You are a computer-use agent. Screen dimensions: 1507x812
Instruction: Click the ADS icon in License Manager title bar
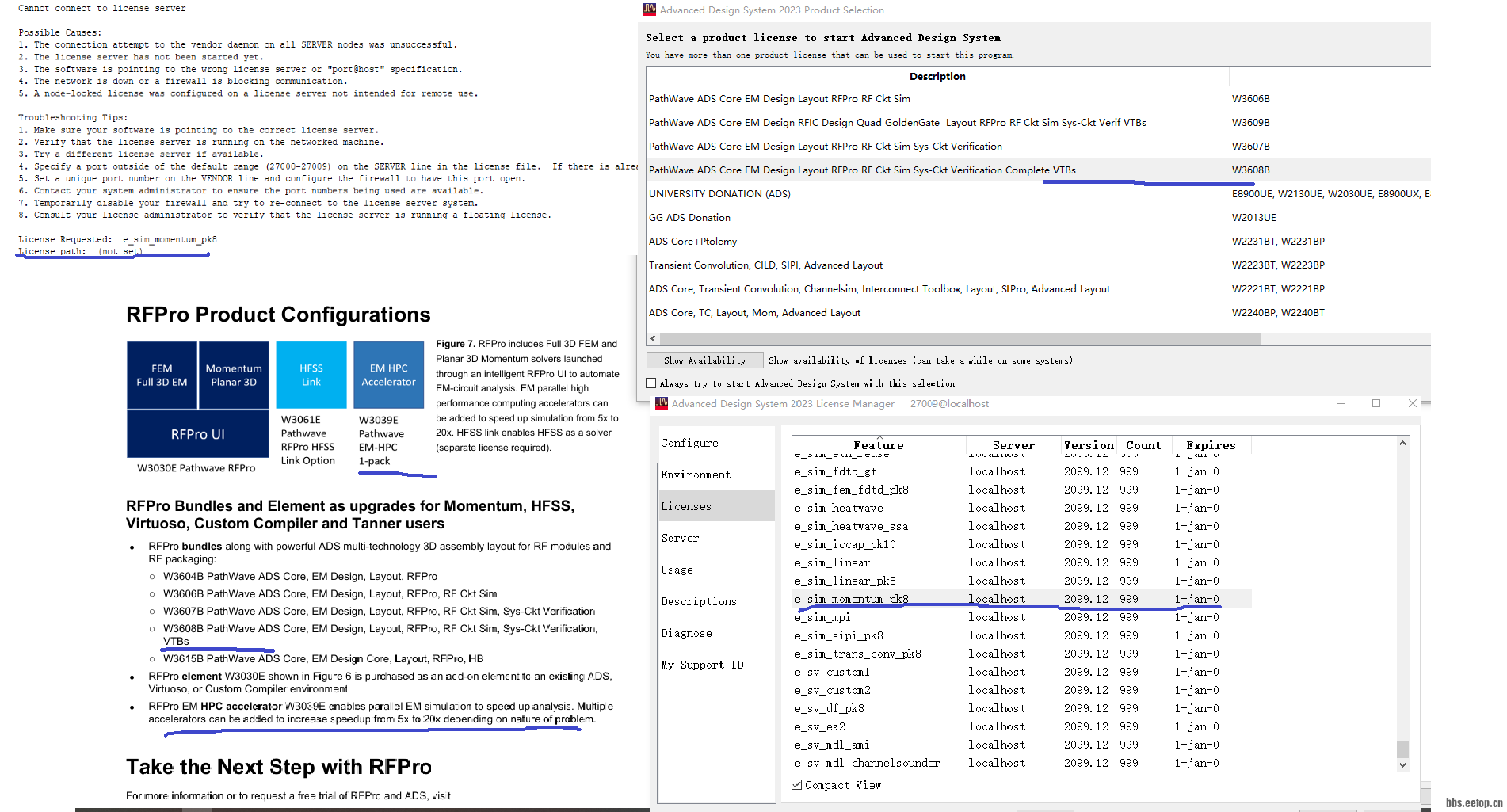point(662,403)
